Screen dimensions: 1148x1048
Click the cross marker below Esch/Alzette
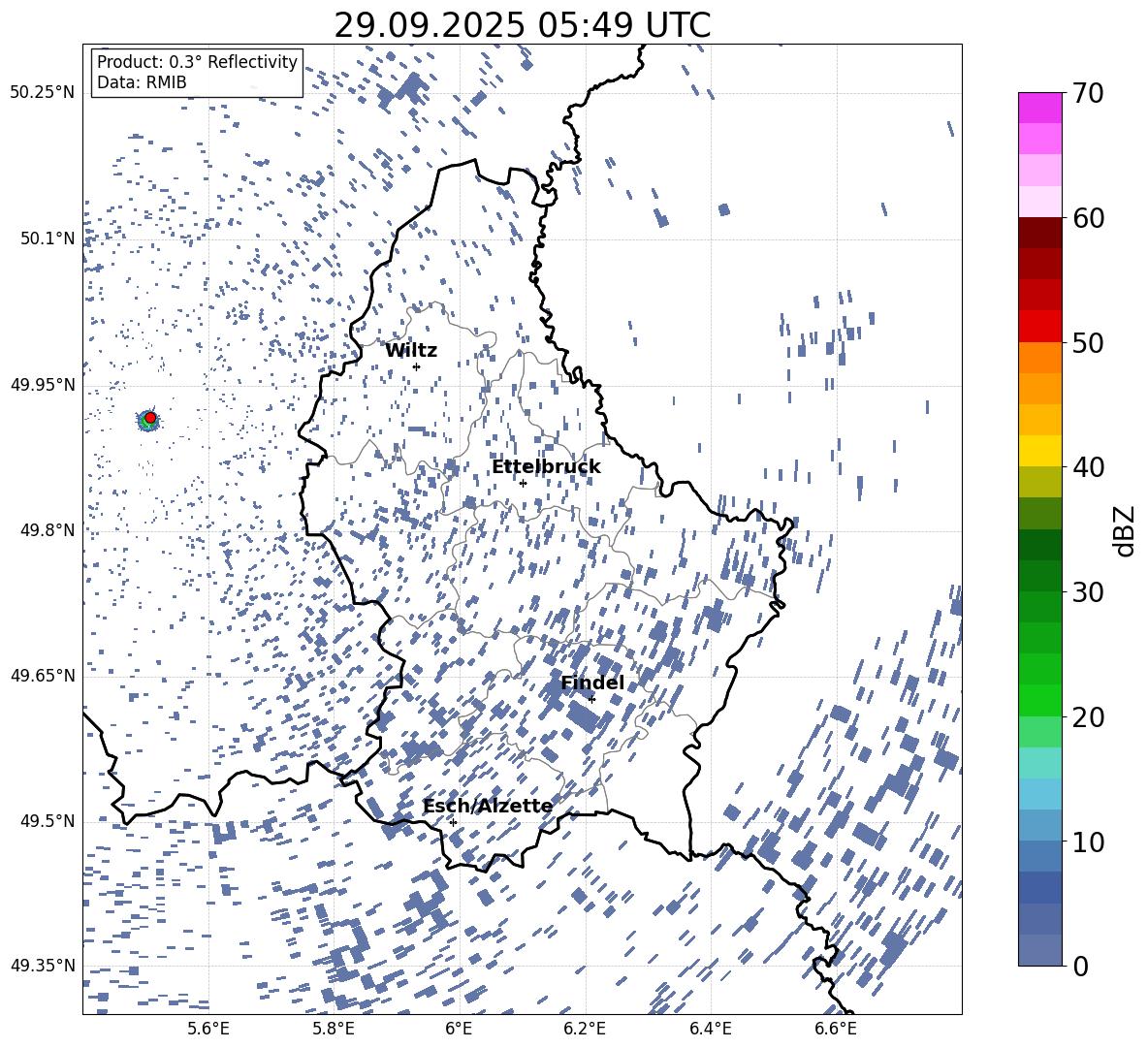tap(453, 822)
